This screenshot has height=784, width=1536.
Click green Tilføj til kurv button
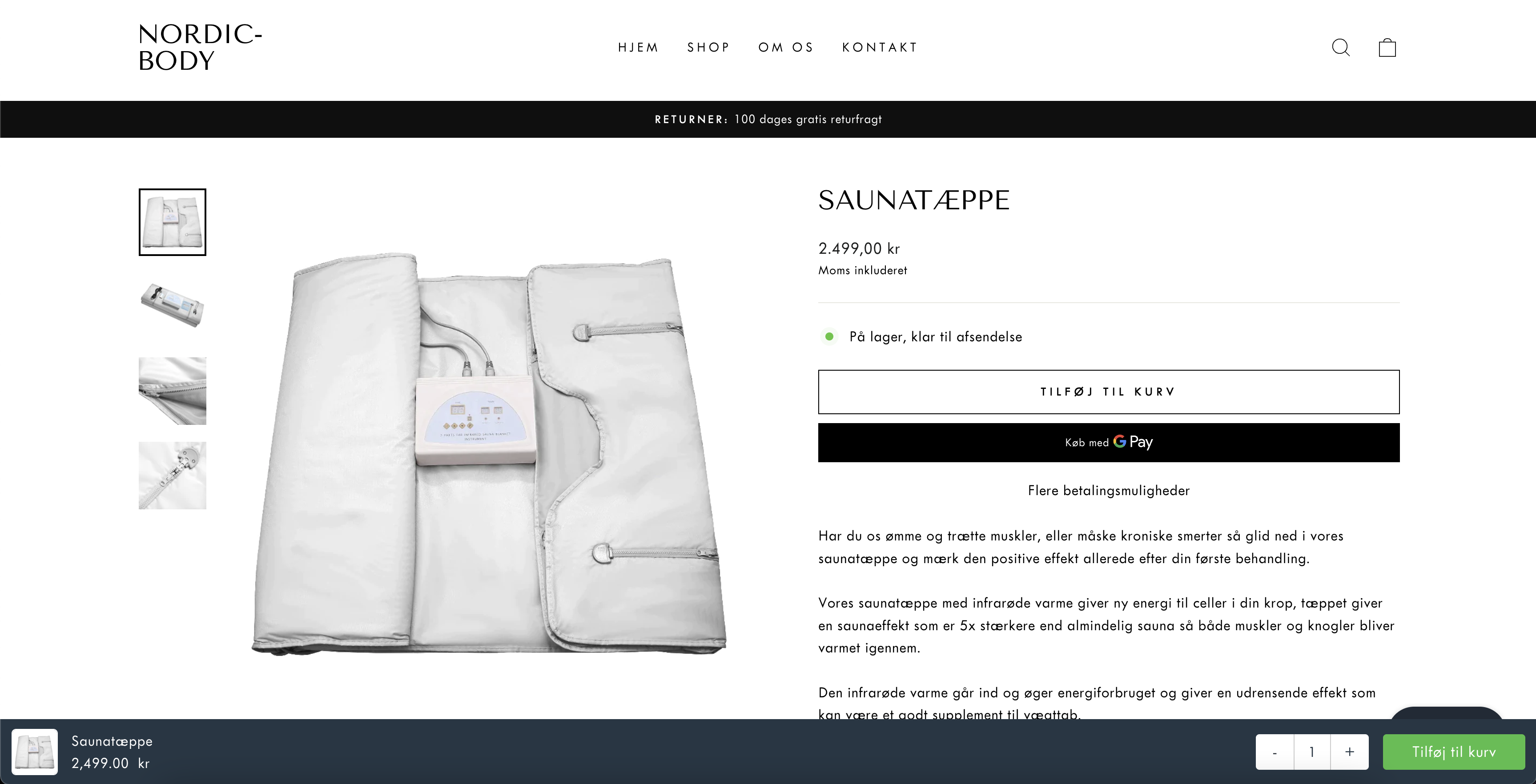1454,752
